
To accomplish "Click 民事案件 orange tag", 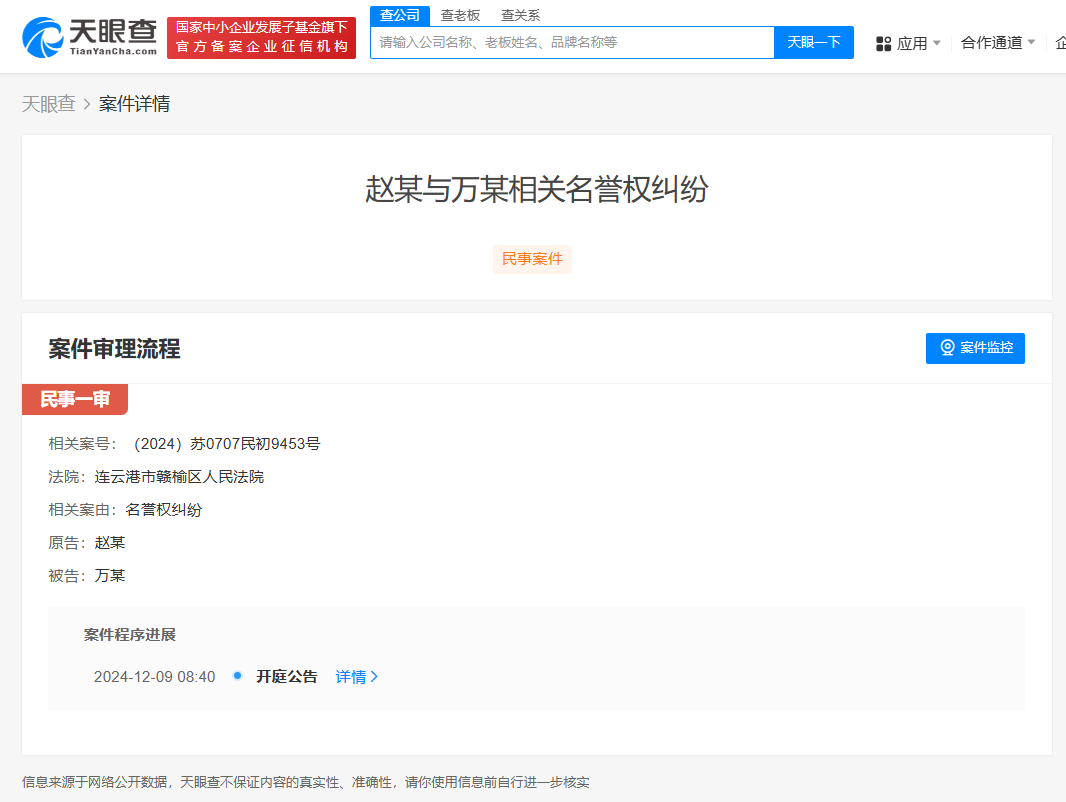I will point(532,259).
